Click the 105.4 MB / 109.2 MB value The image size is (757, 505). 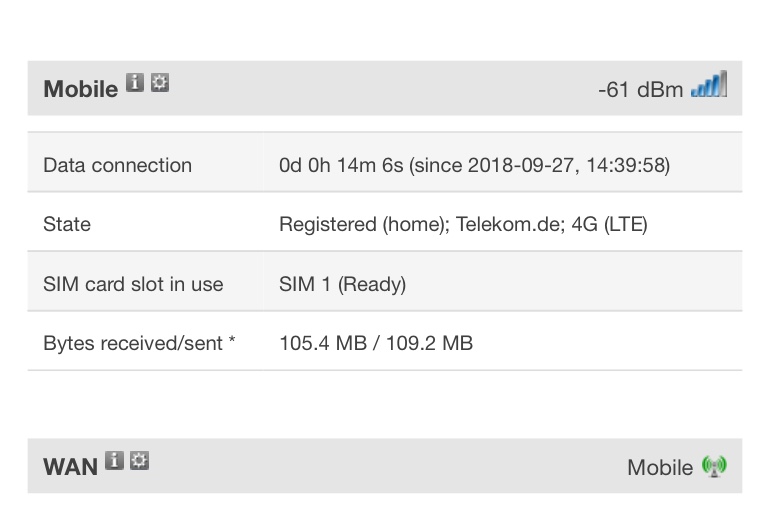click(376, 343)
